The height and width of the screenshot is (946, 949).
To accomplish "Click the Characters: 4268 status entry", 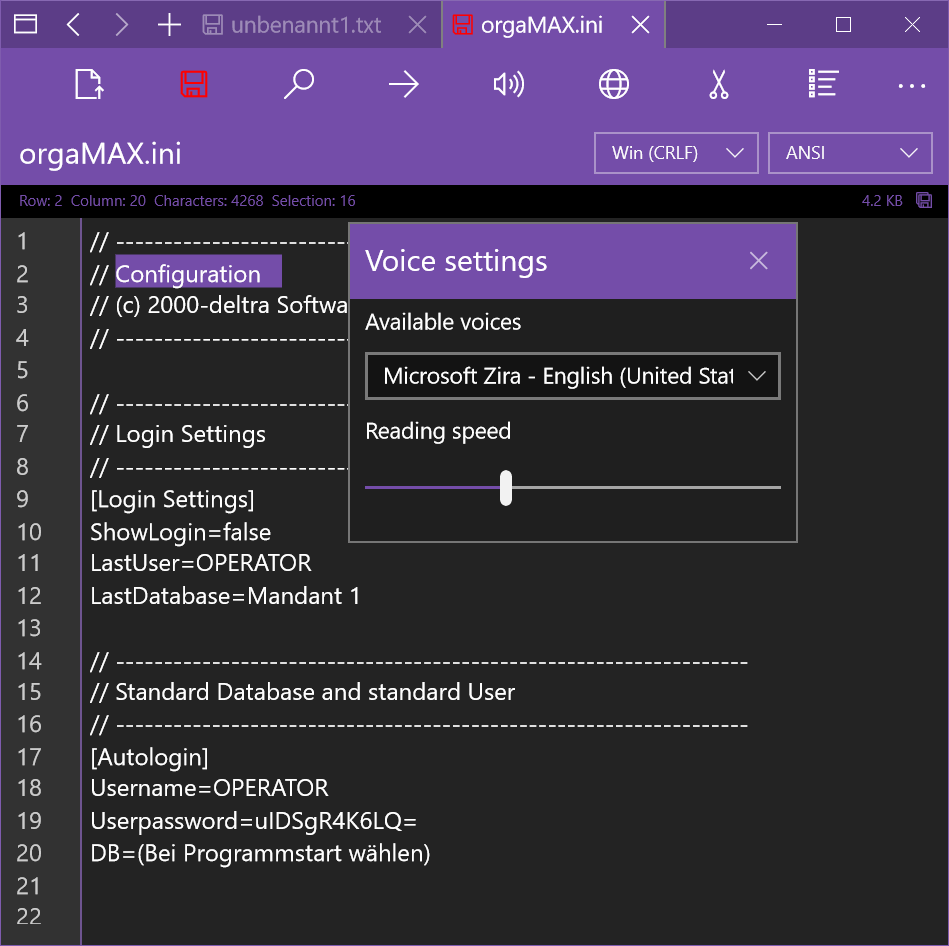I will pos(208,200).
